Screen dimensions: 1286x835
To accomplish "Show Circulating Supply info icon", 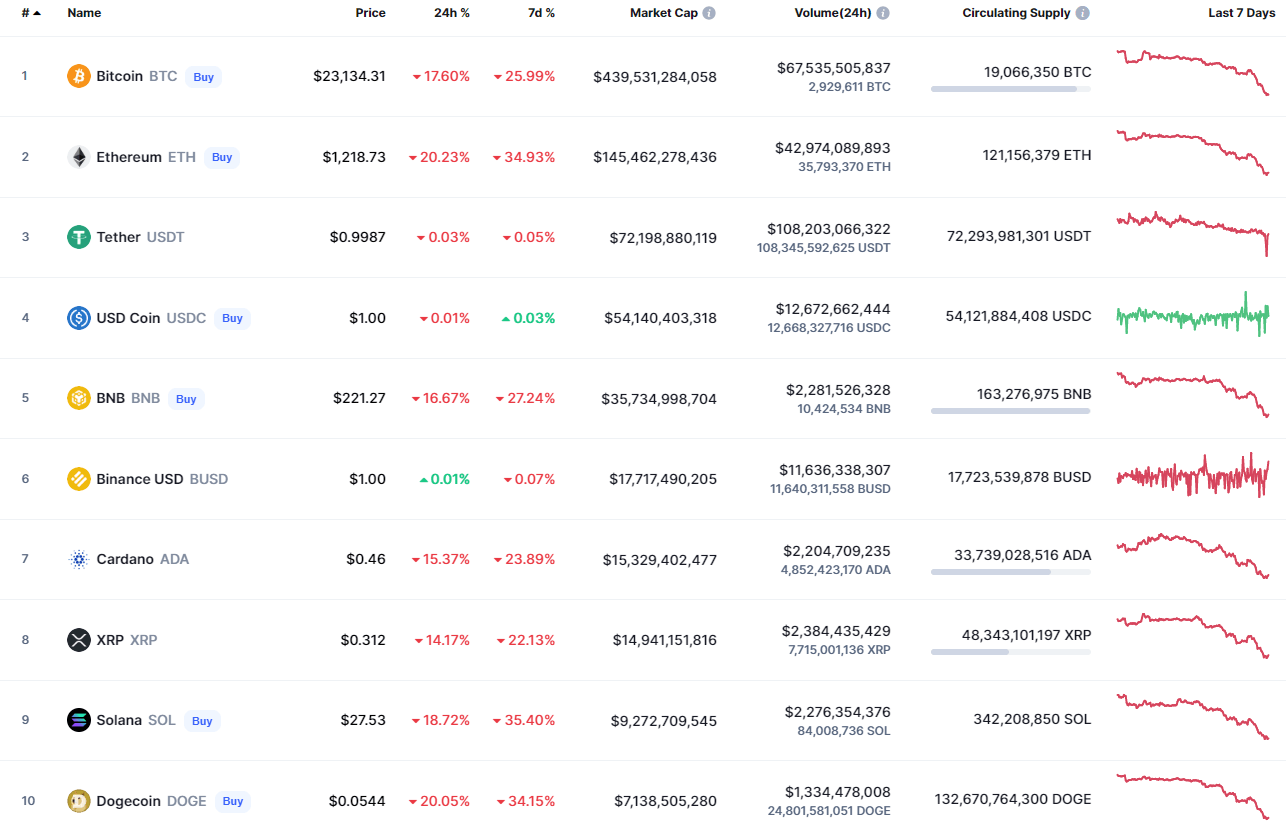I will click(1083, 13).
